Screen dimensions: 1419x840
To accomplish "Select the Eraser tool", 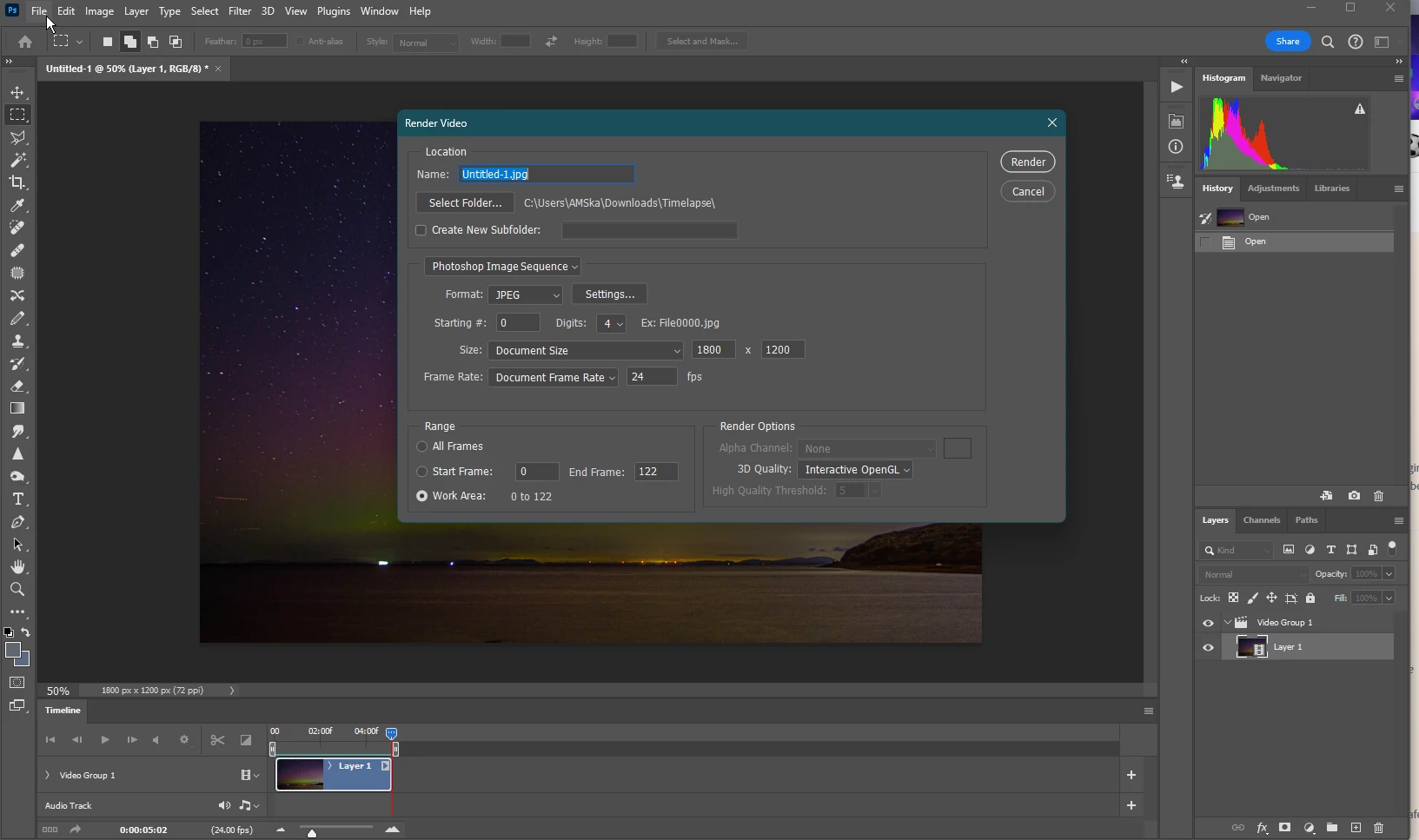I will coord(17,386).
